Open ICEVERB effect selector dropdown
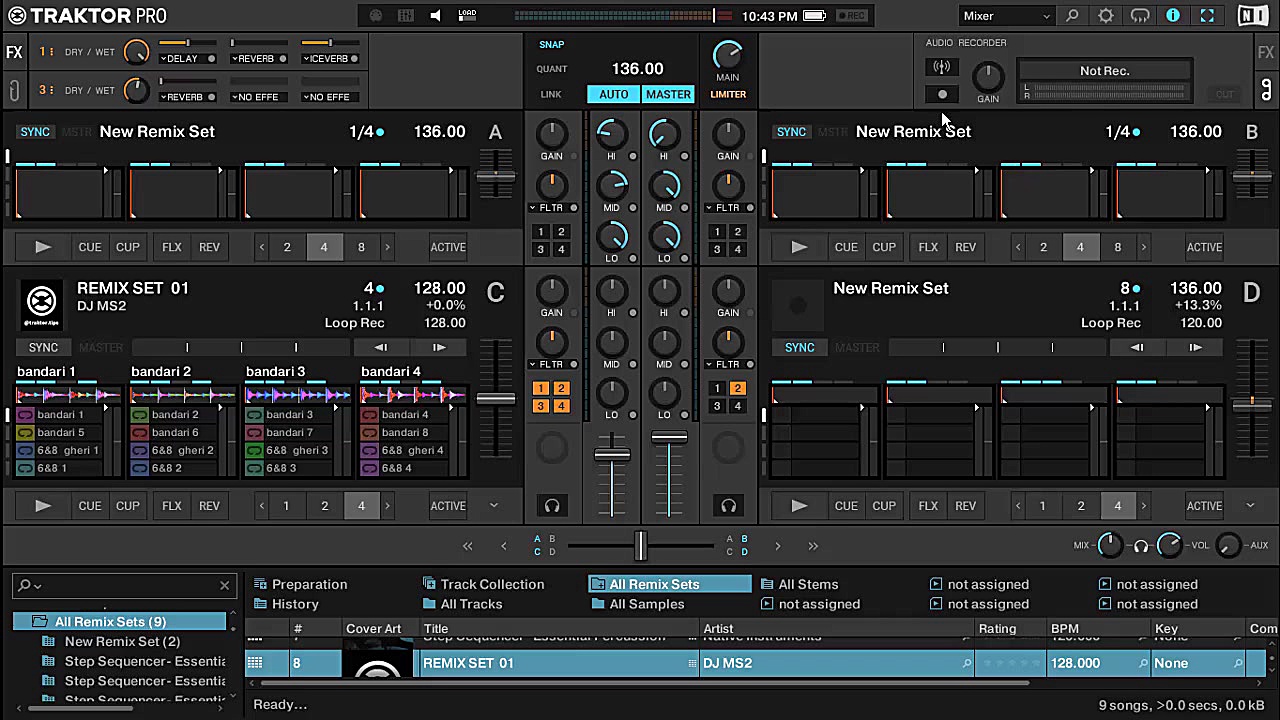The image size is (1280, 720). click(328, 59)
